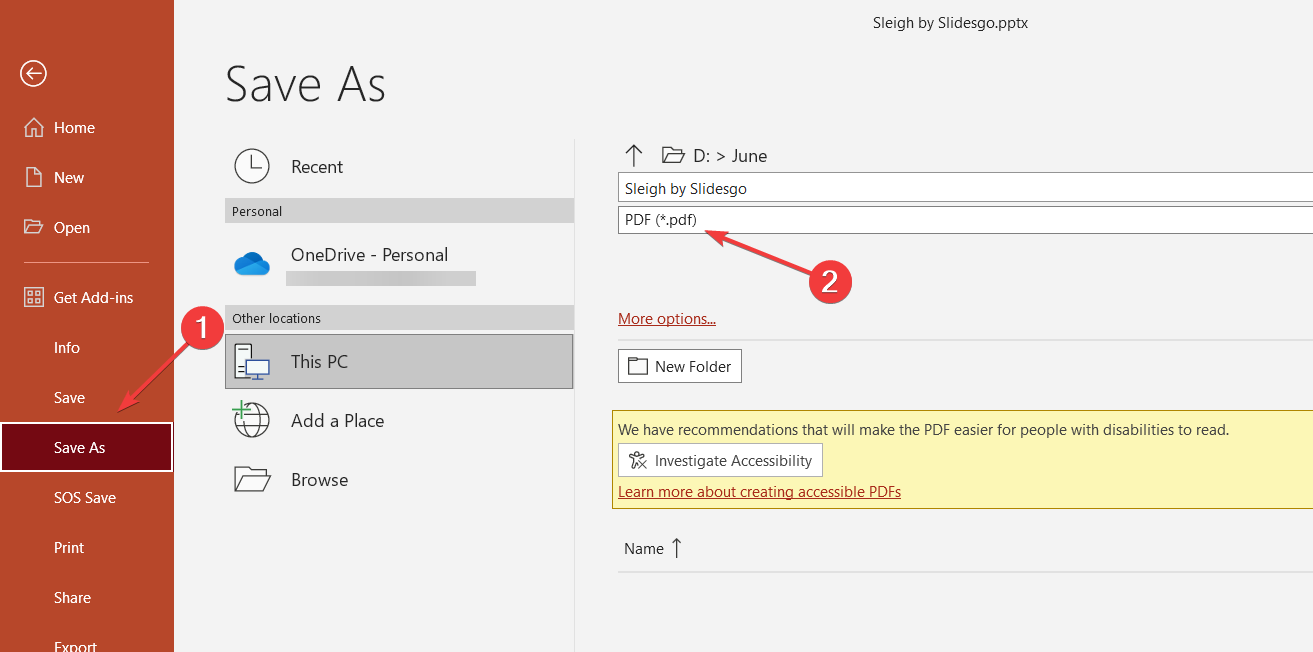Sort files by Name column
This screenshot has width=1313, height=652.
(644, 548)
